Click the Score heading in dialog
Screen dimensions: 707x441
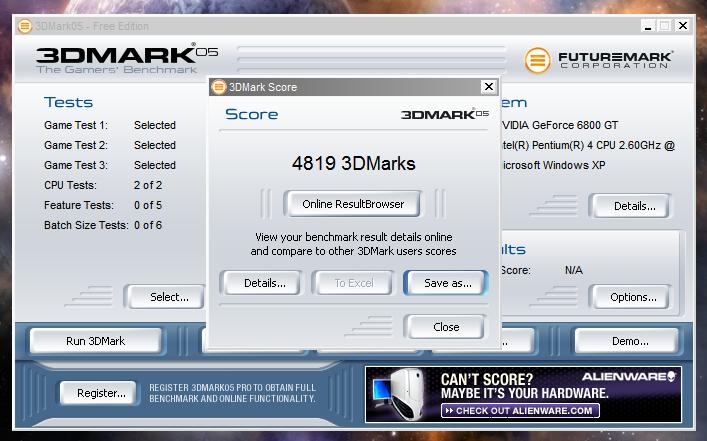click(252, 114)
